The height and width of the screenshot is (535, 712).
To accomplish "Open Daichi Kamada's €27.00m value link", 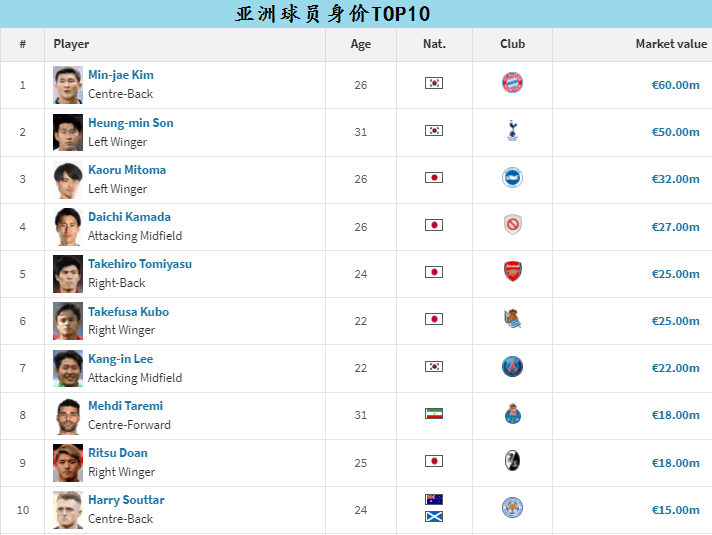I will click(675, 227).
